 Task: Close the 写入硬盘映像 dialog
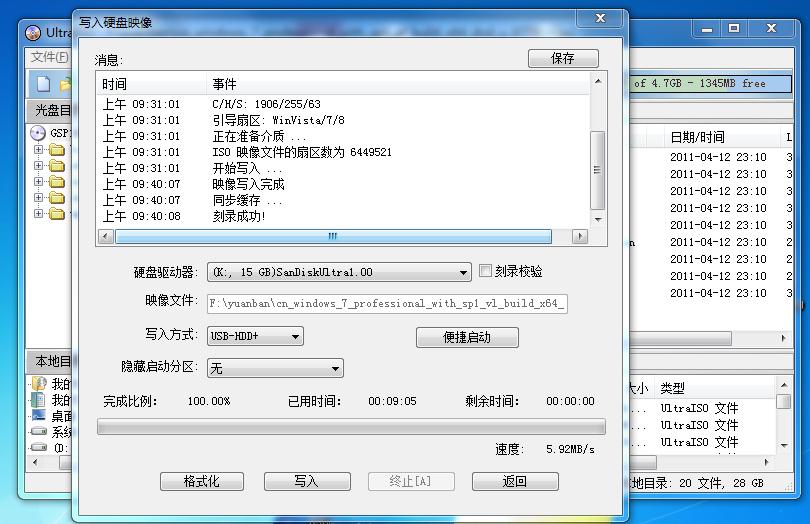click(600, 19)
